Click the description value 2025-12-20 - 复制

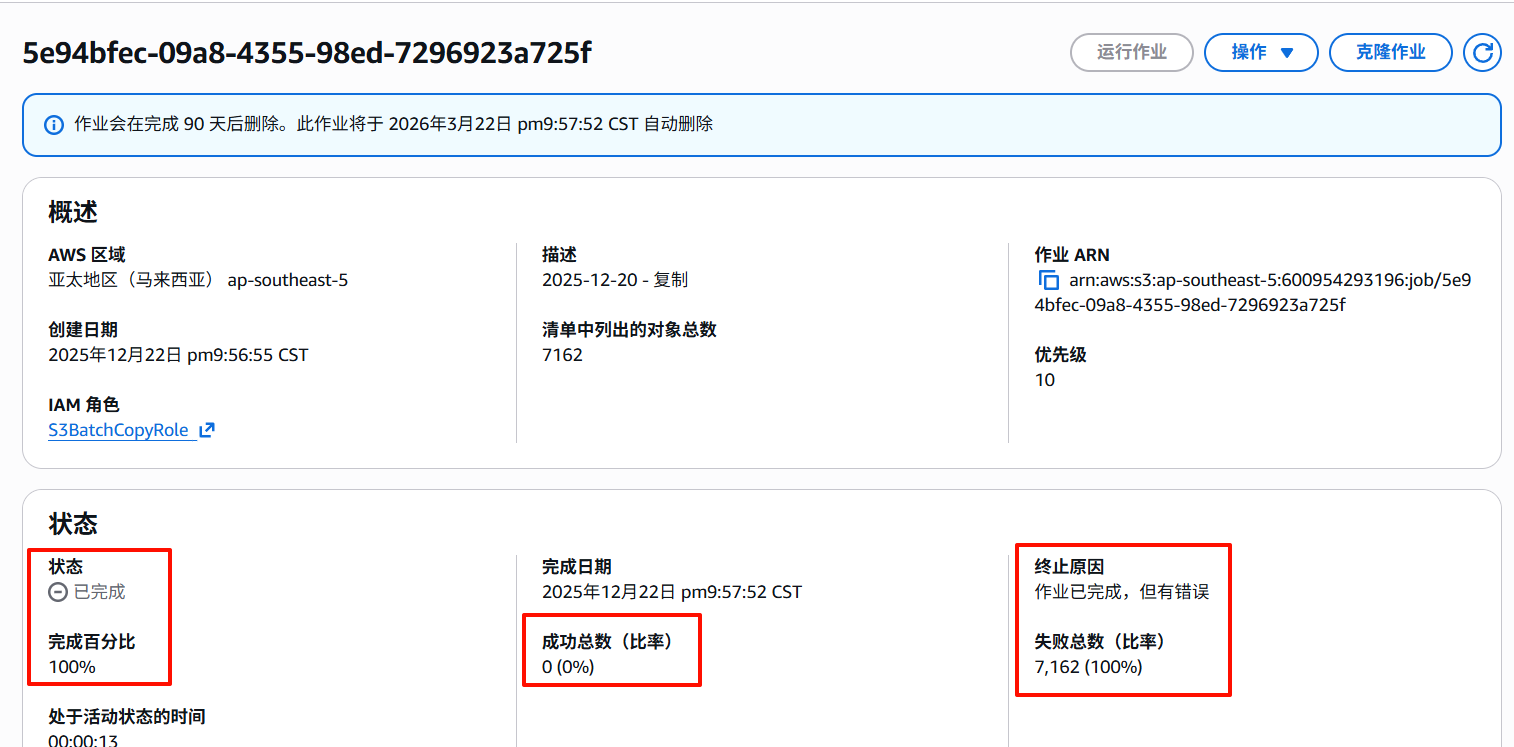(x=615, y=280)
